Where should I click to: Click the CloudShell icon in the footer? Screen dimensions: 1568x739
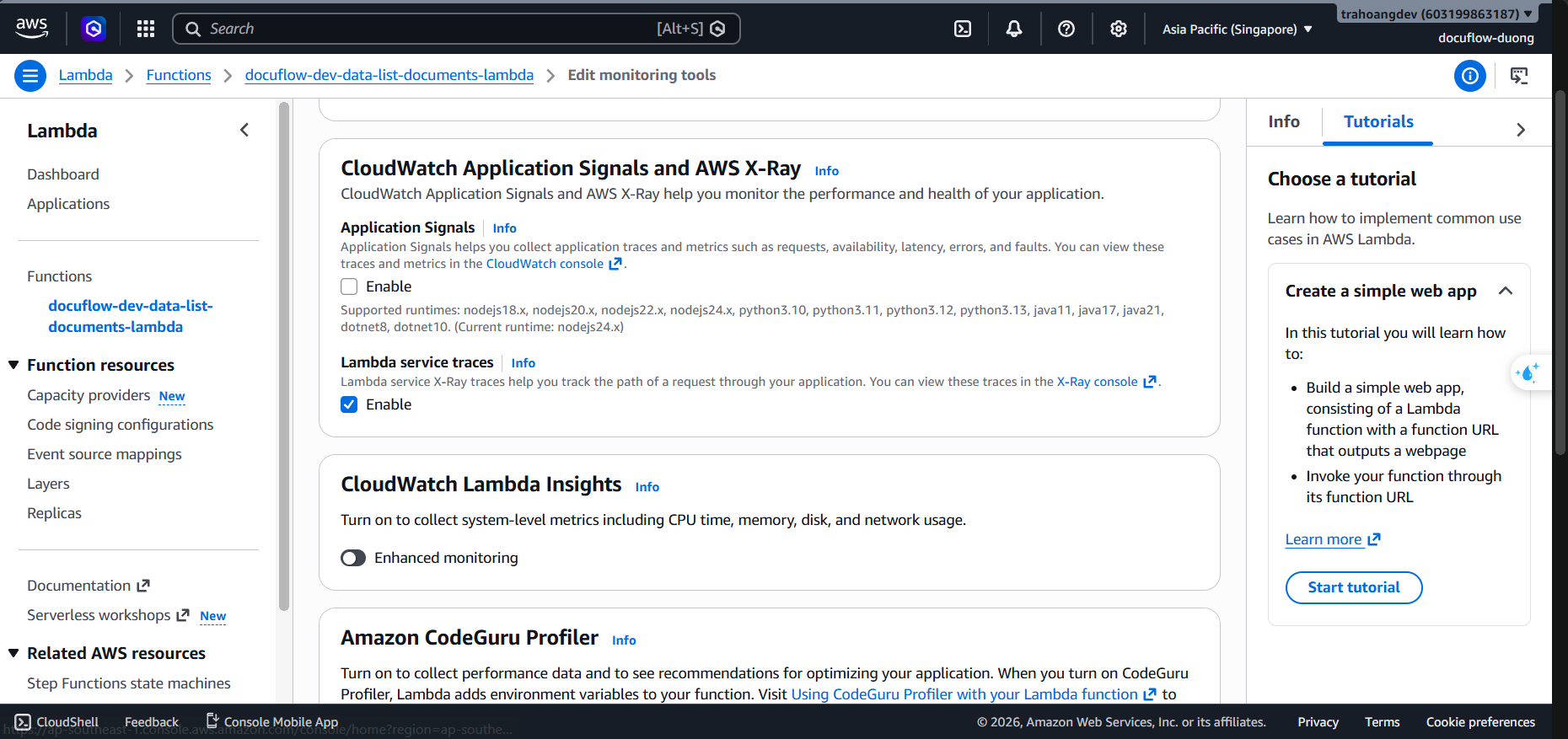pos(23,722)
